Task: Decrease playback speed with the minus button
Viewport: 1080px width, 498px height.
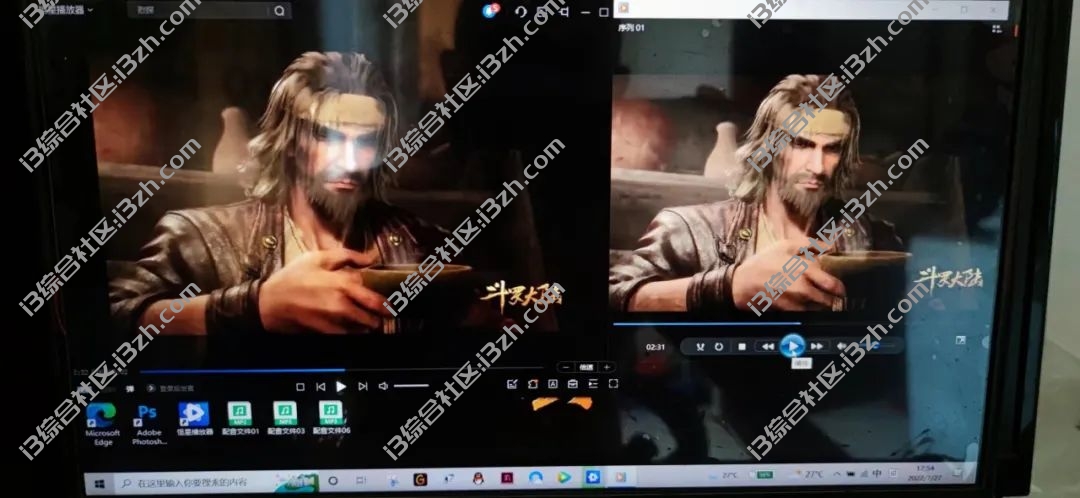Action: [x=565, y=367]
